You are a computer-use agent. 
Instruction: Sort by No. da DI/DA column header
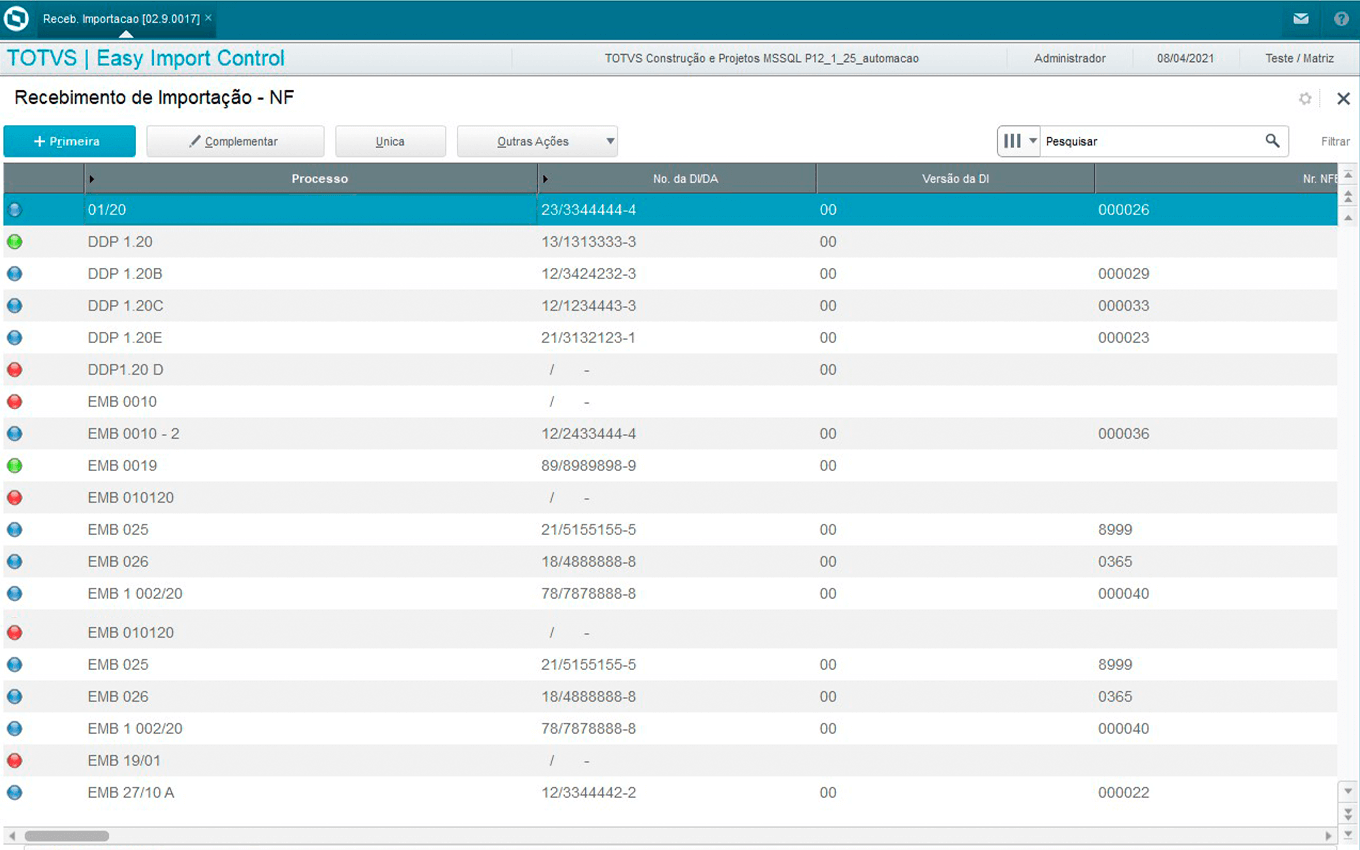(x=685, y=179)
